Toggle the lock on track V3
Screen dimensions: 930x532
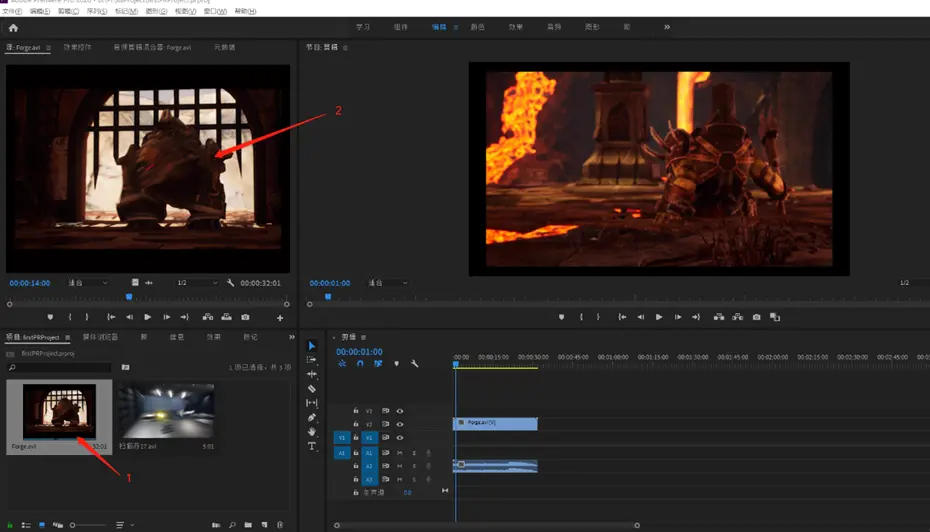point(356,410)
